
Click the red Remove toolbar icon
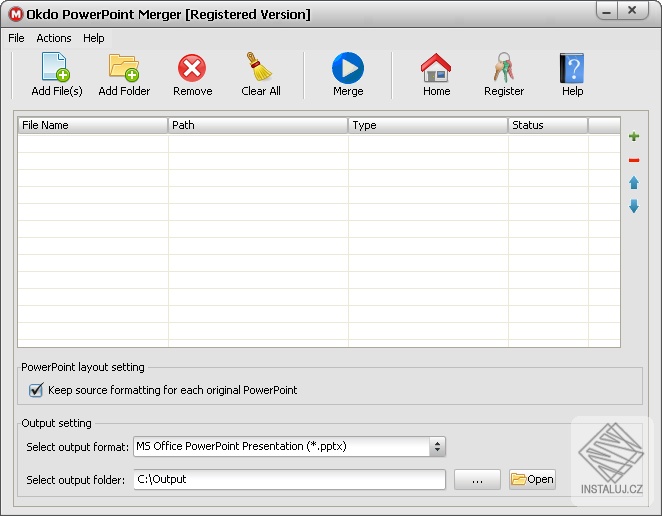coord(192,68)
